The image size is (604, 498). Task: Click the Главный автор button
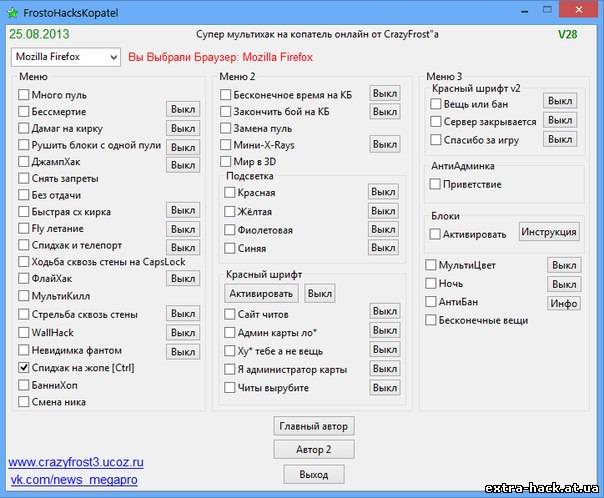tap(314, 426)
